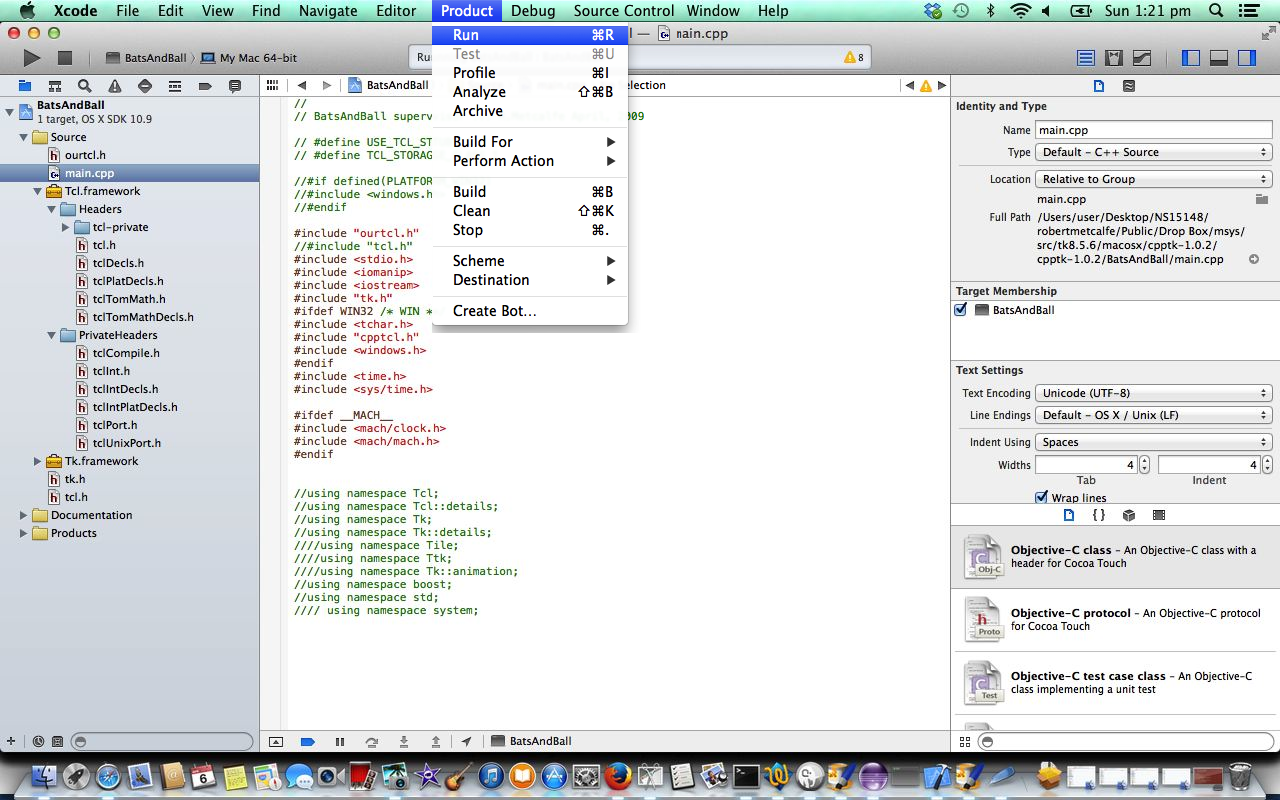
Task: Open the Debug navigator icon
Action: pyautogui.click(x=175, y=86)
